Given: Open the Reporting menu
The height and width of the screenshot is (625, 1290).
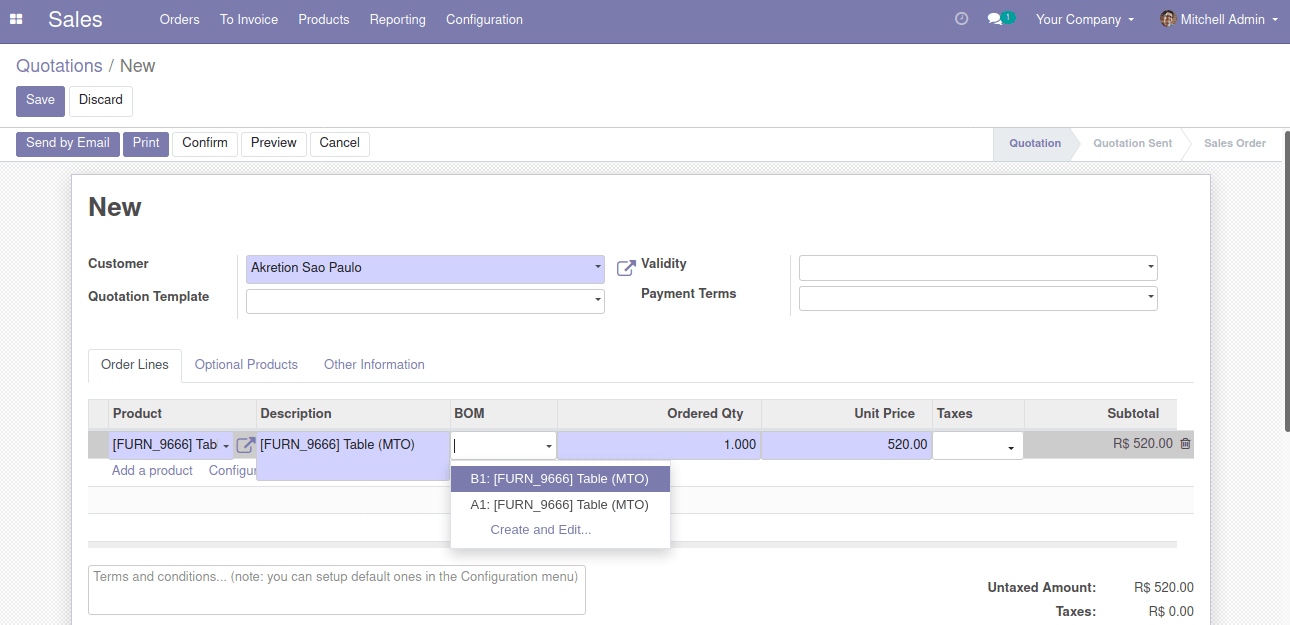Looking at the screenshot, I should [397, 19].
